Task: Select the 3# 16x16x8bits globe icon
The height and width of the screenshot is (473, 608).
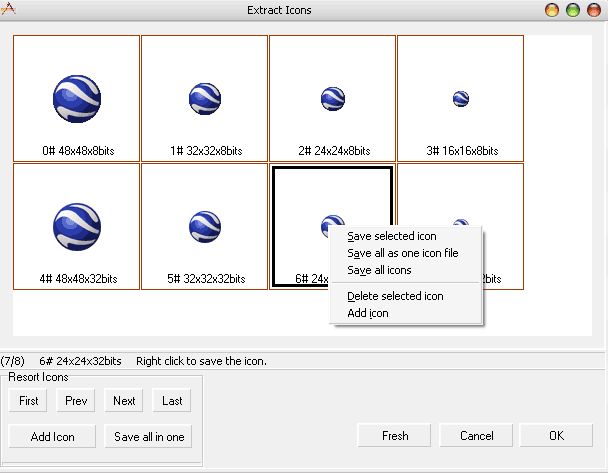Action: click(460, 98)
